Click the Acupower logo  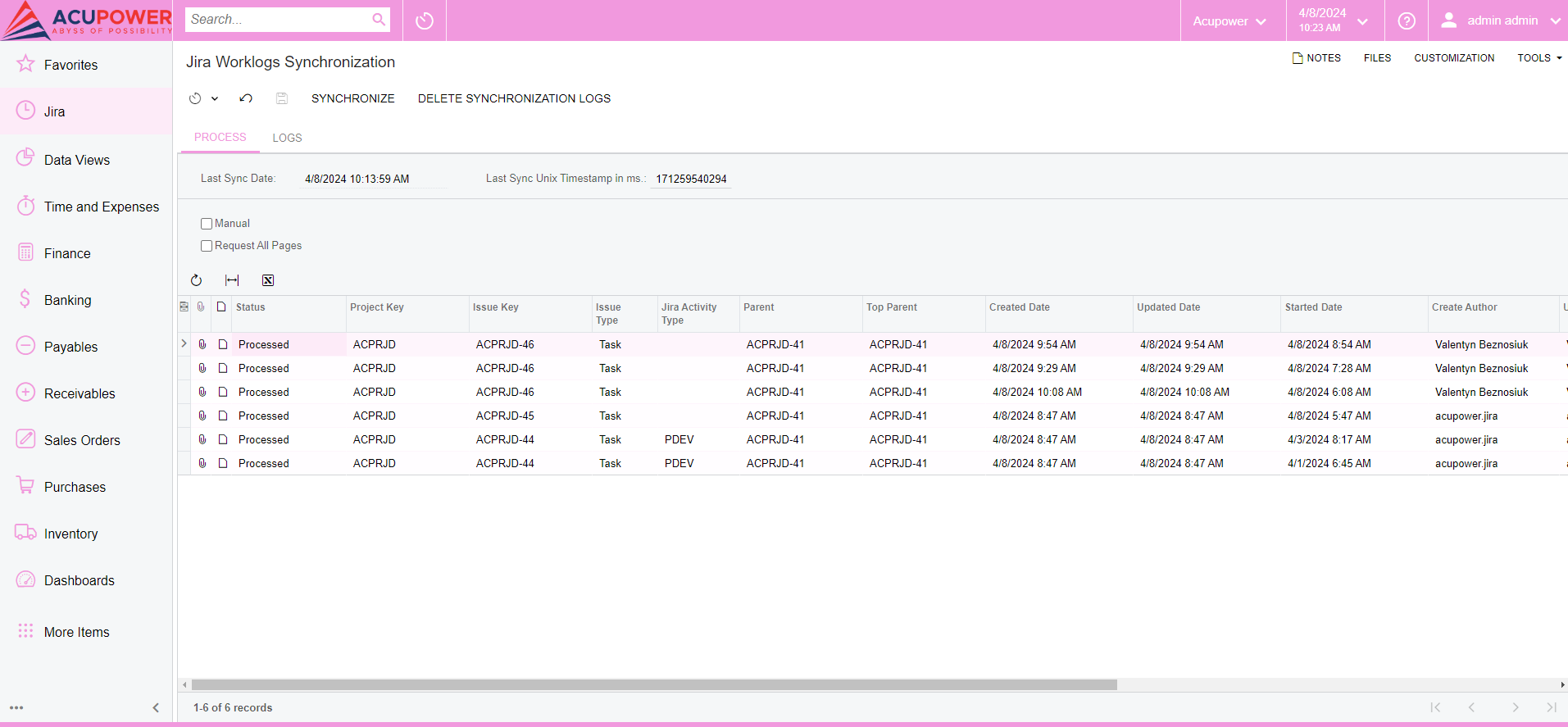87,20
